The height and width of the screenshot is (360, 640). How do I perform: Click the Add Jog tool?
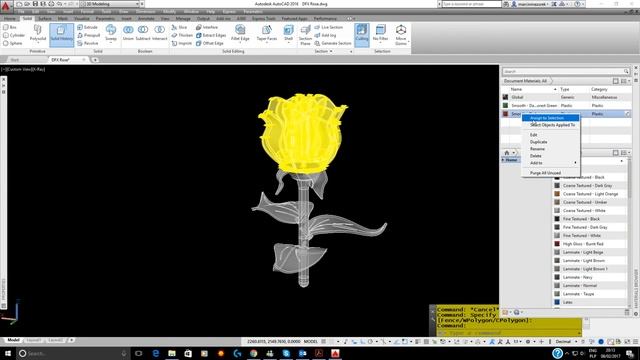click(x=325, y=35)
